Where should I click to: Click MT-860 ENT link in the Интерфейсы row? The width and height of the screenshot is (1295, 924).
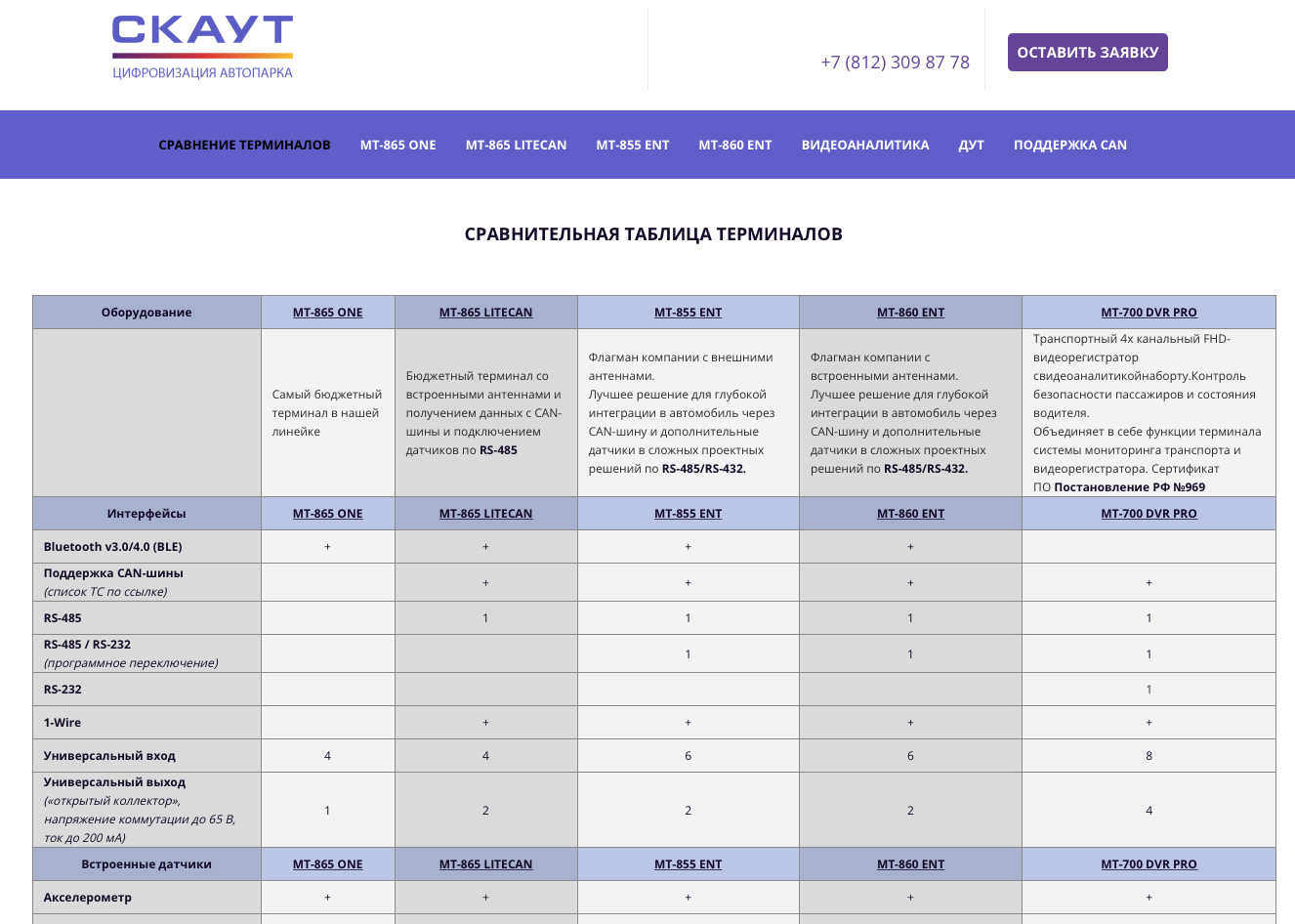tap(910, 514)
